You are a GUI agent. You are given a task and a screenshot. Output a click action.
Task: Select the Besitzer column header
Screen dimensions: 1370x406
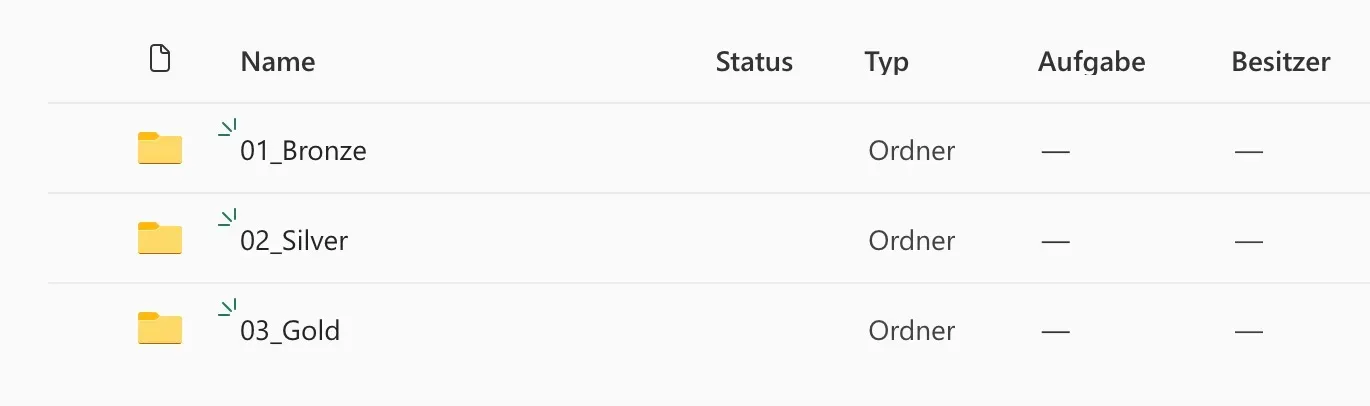pos(1281,62)
